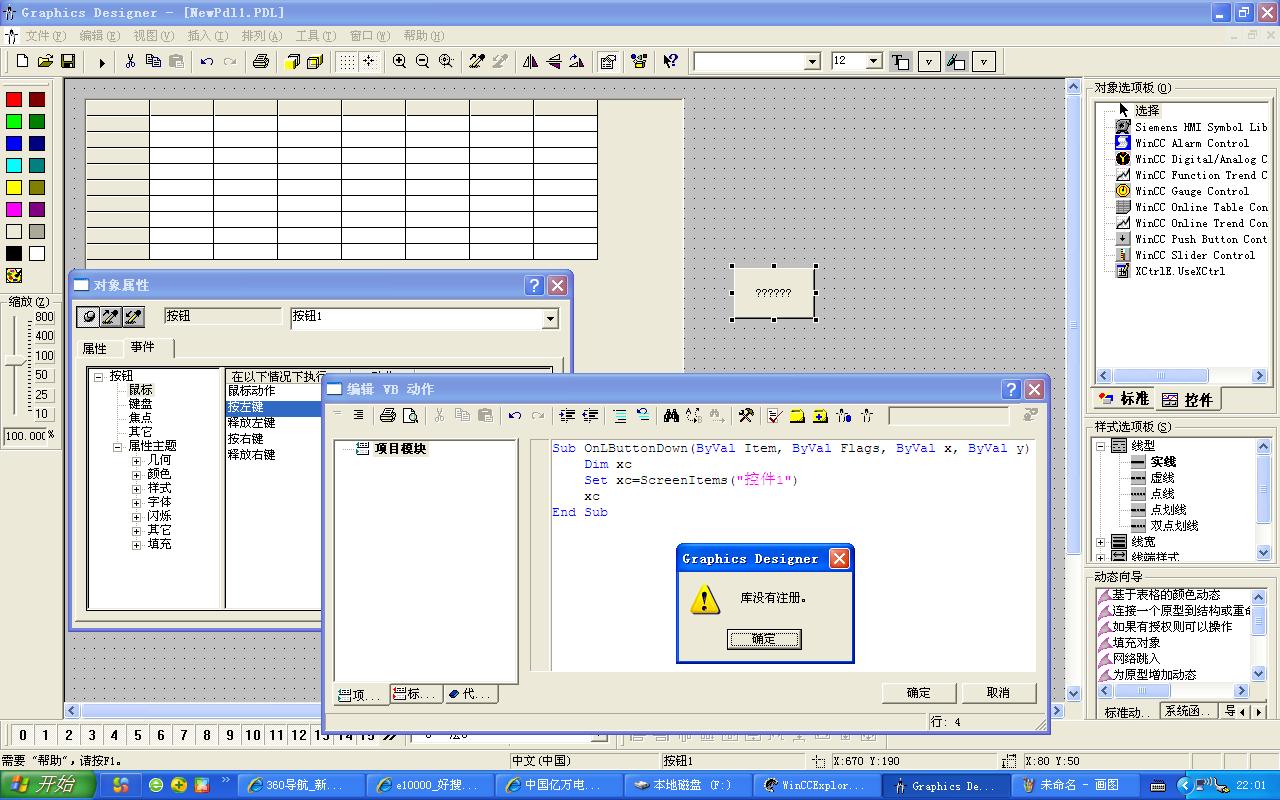1280x800 pixels.
Task: Open print preview in the VB action editor
Action: (x=410, y=415)
